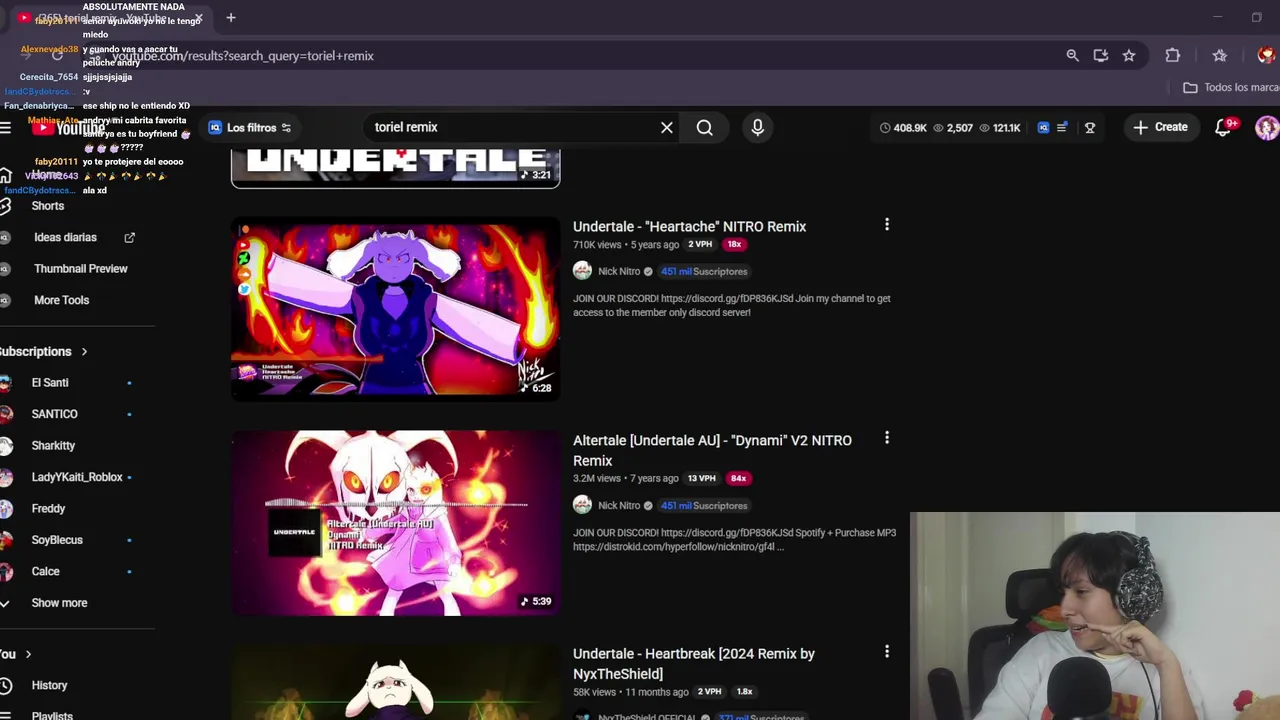Open the Nick Nitro channel name under Altertale
Viewport: 1280px width, 720px height.
tap(618, 506)
